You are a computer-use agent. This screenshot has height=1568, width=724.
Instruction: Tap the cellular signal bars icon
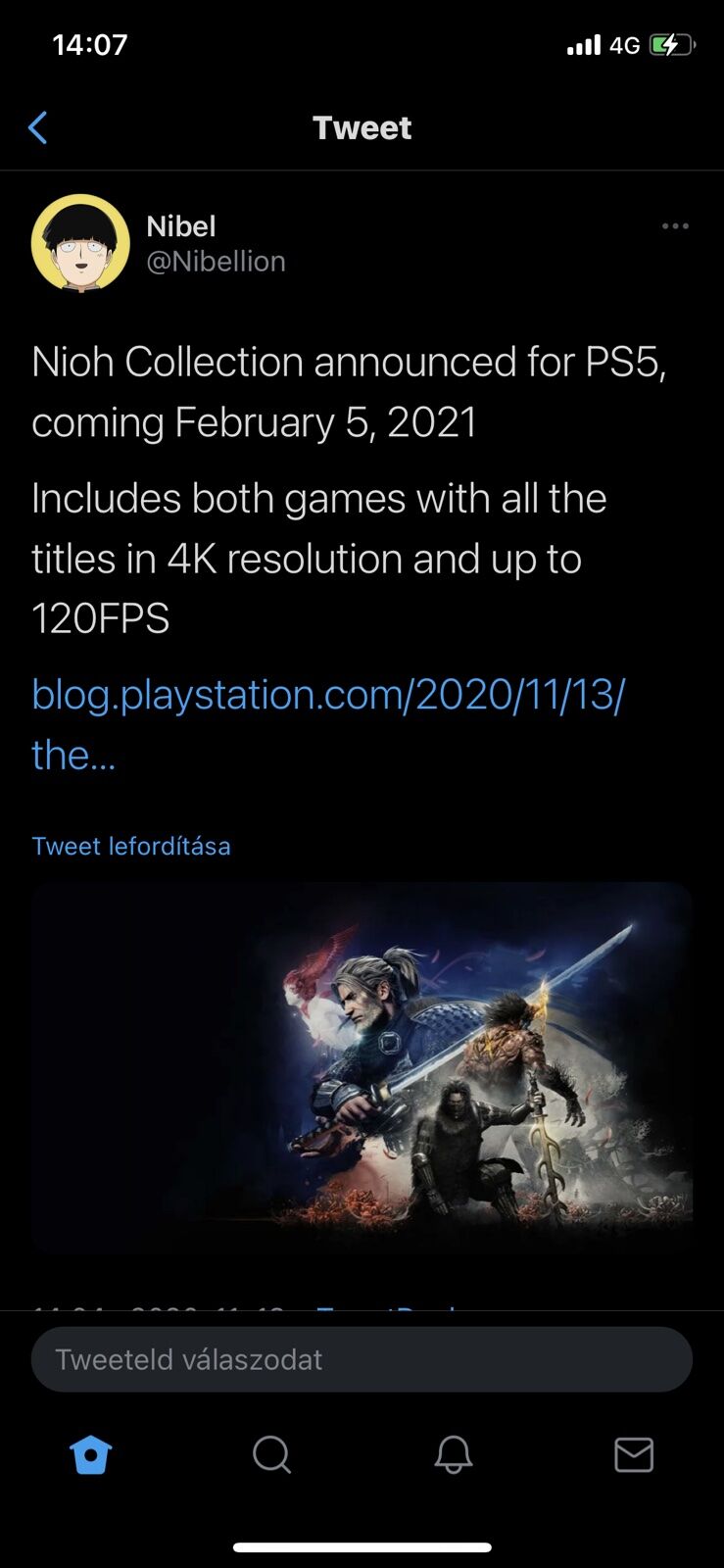[x=584, y=45]
